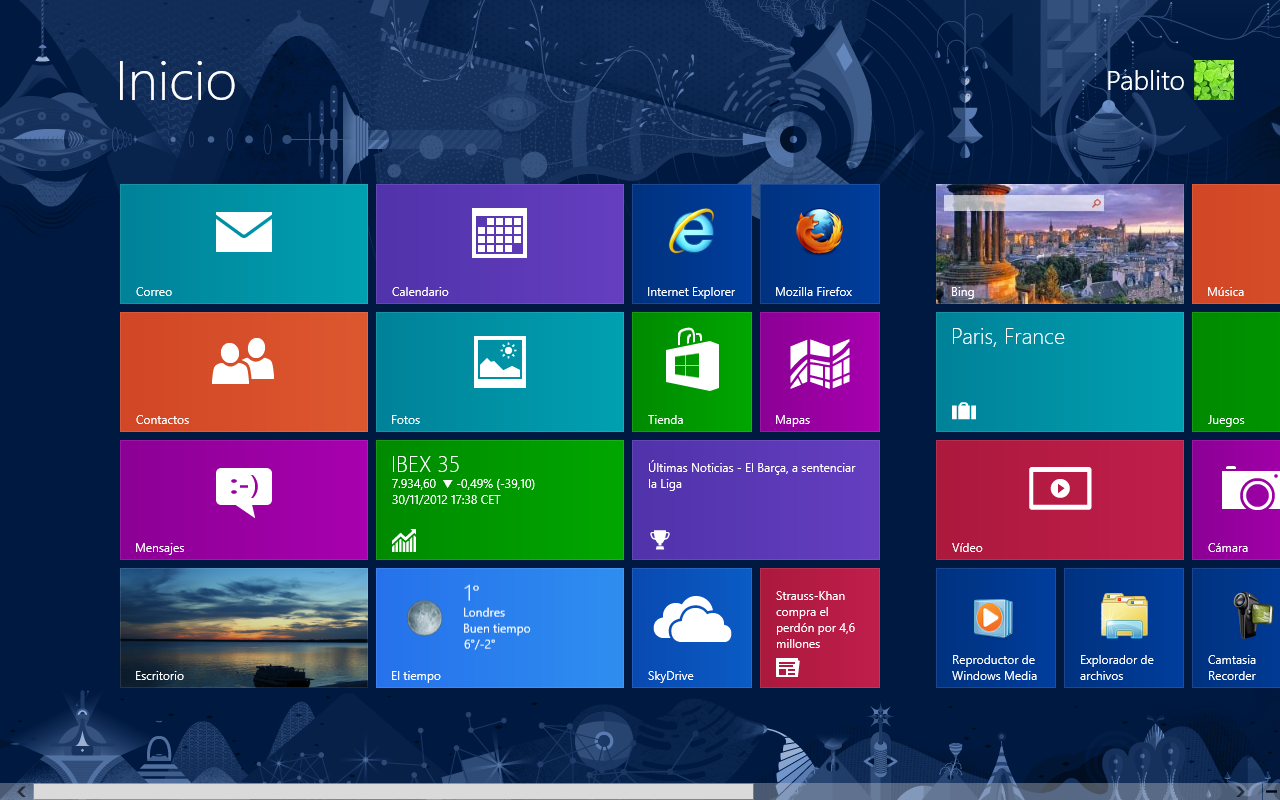Screen dimensions: 1280x800
Task: Launch Internet Explorer
Action: click(x=692, y=244)
